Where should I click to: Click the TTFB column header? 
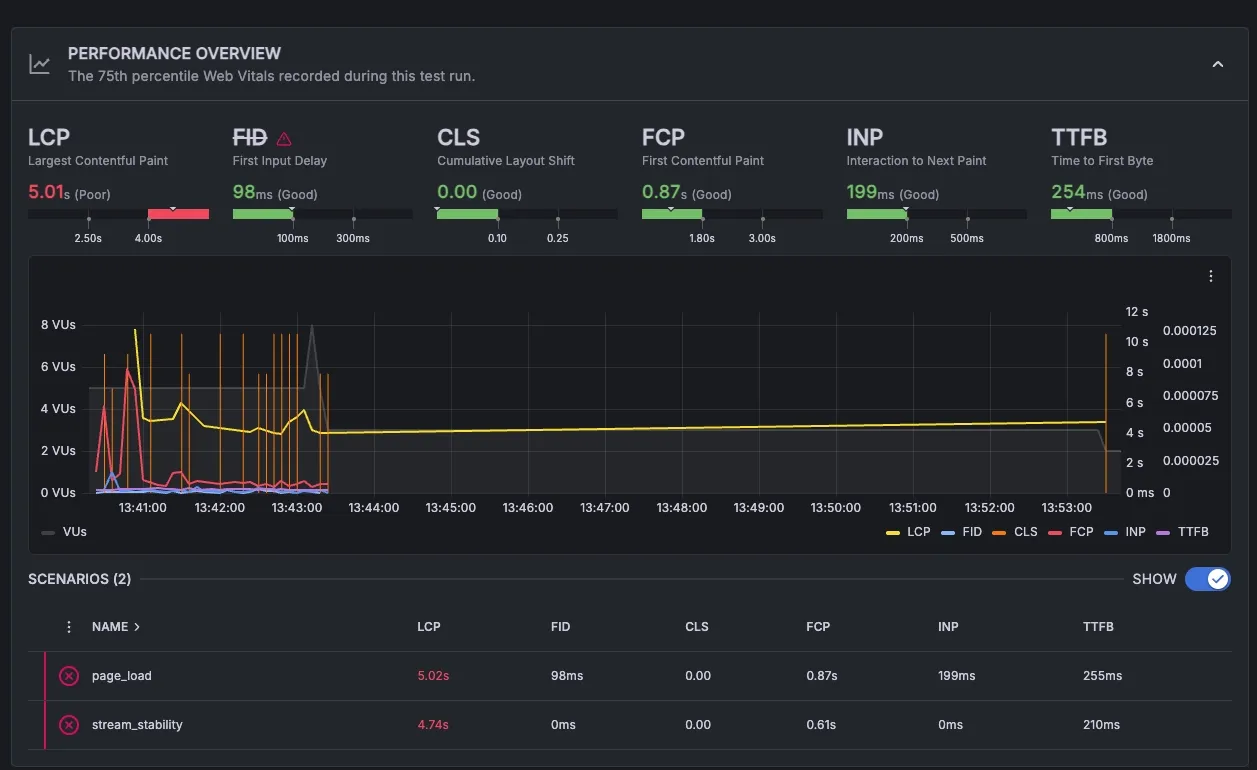click(1098, 627)
